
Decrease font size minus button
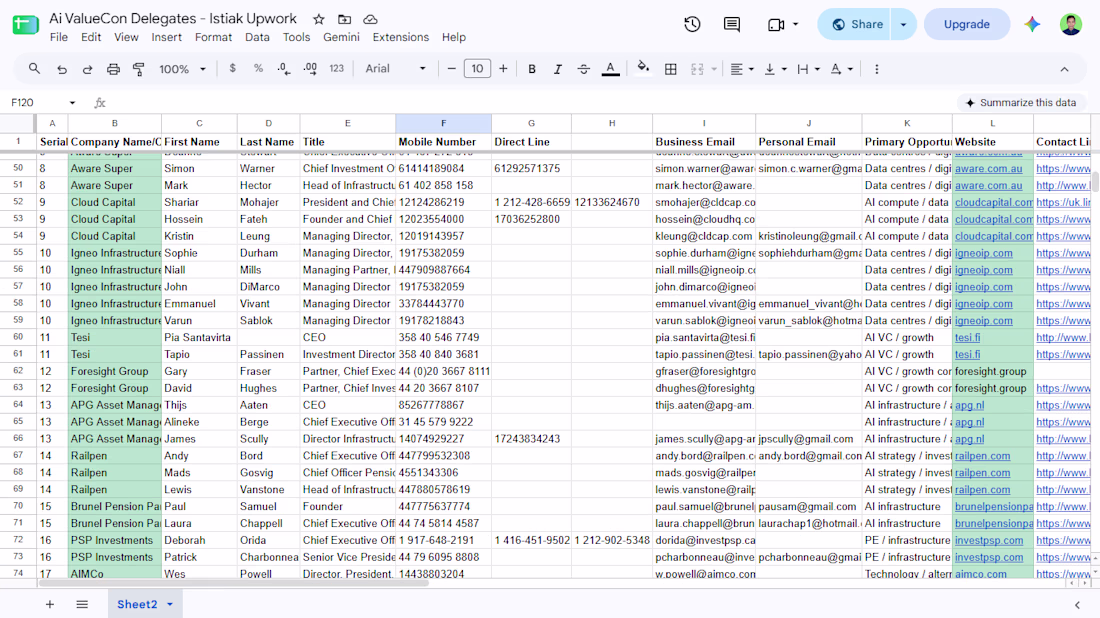pyautogui.click(x=452, y=69)
